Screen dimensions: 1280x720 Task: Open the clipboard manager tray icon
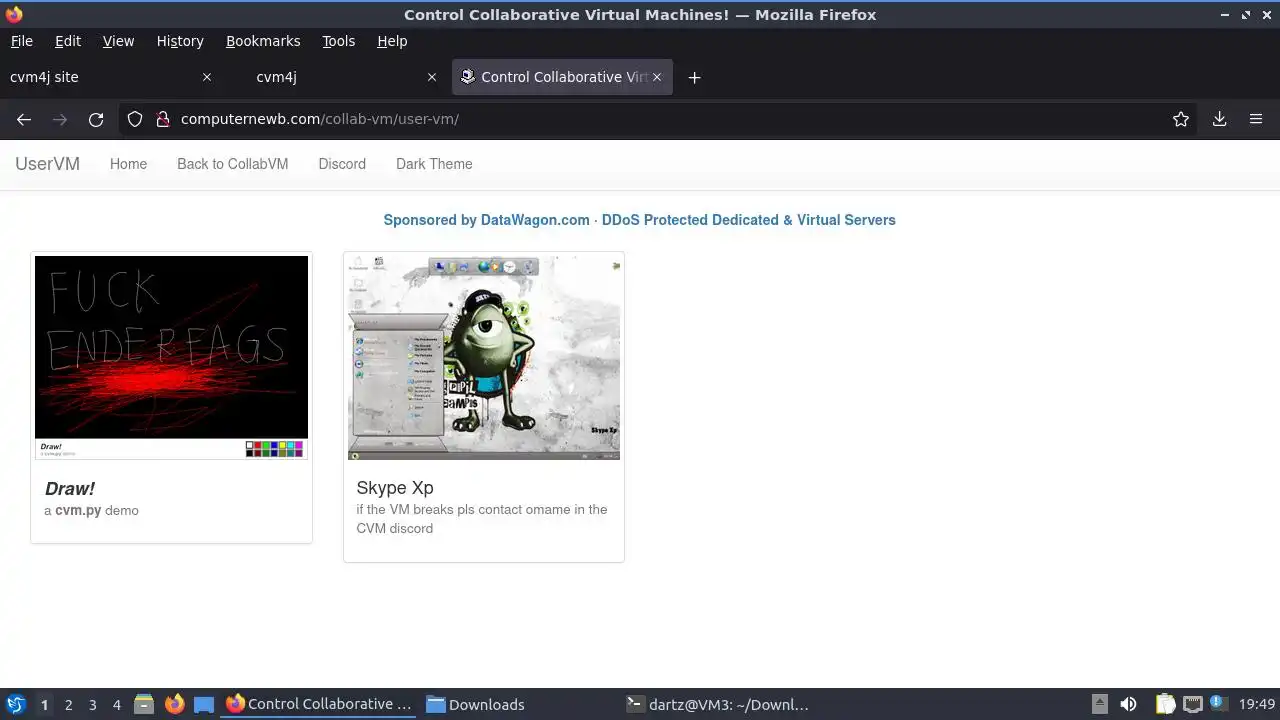tap(1166, 704)
